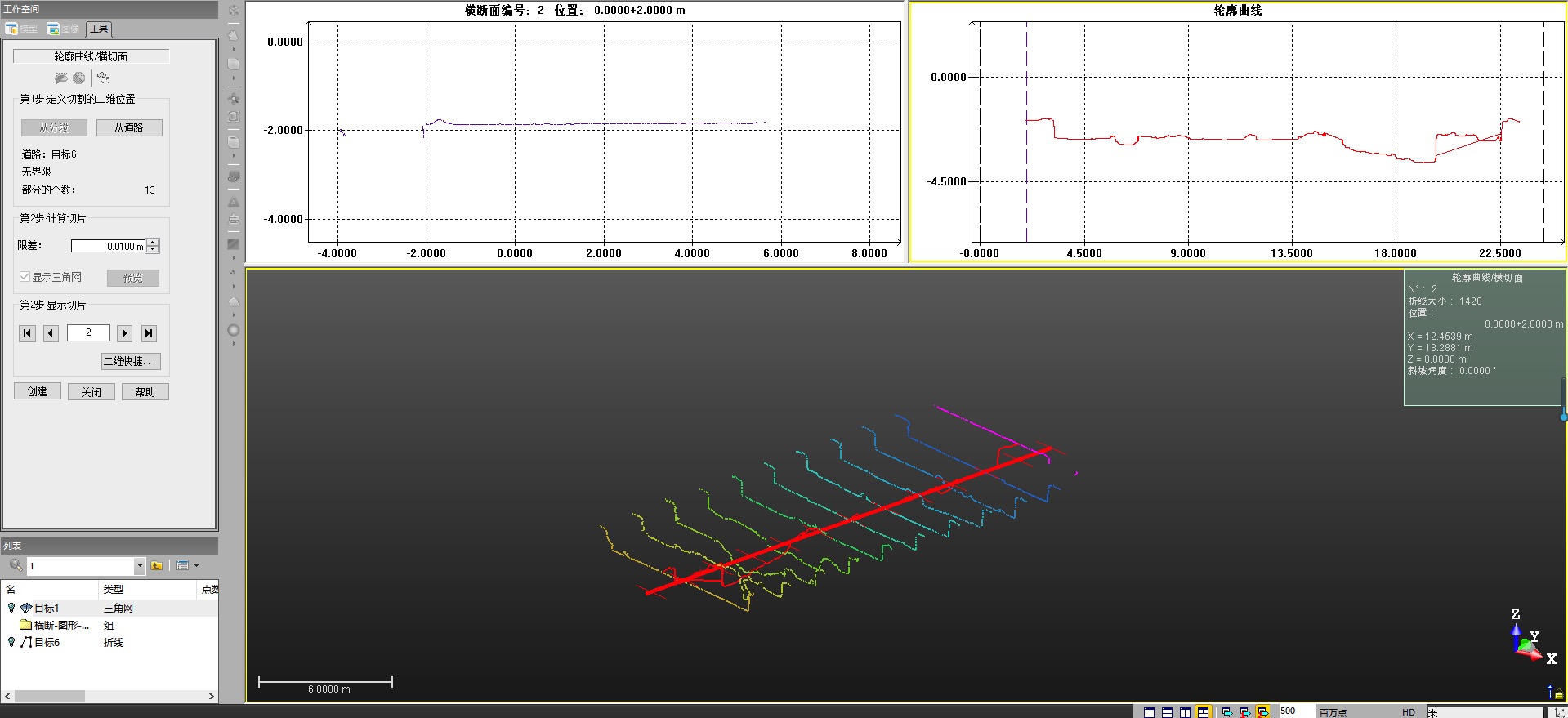Click the 限差 tolerance input field
The image size is (1568, 718).
[x=108, y=246]
